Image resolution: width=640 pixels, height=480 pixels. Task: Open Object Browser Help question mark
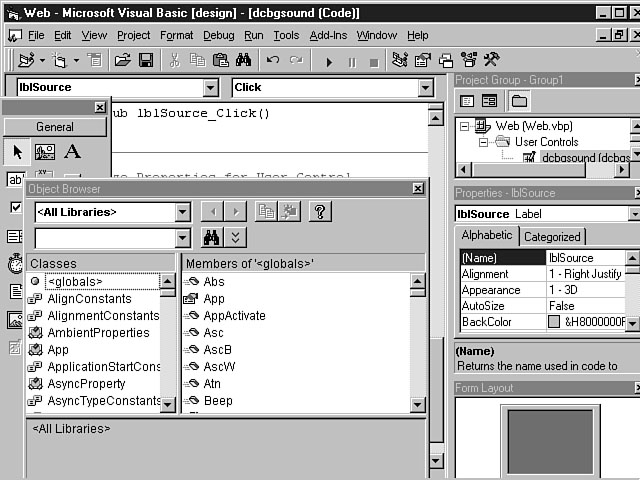320,211
